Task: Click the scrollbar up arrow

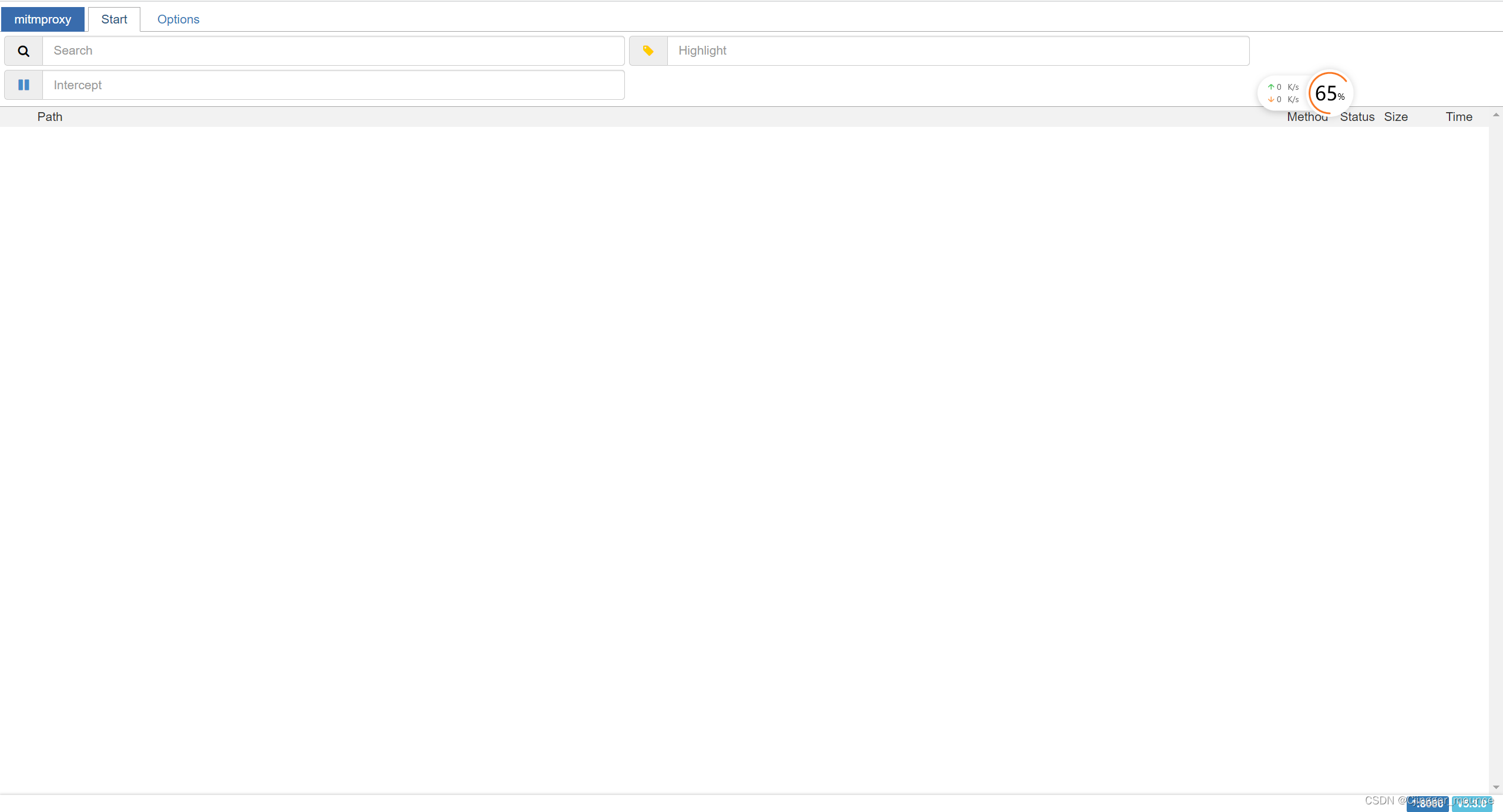Action: pyautogui.click(x=1496, y=115)
